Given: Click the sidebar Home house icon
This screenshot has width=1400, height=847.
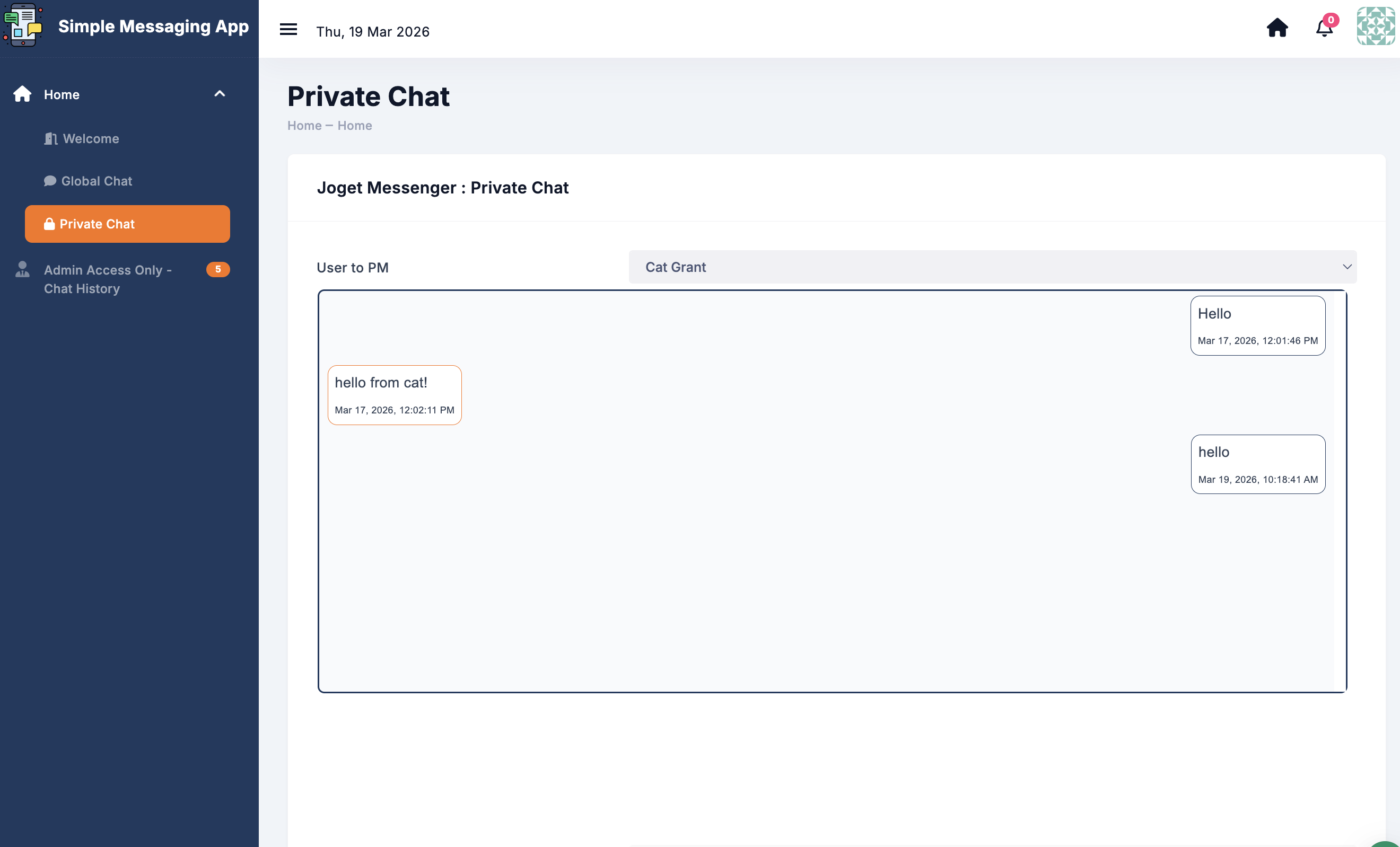Looking at the screenshot, I should pyautogui.click(x=23, y=94).
